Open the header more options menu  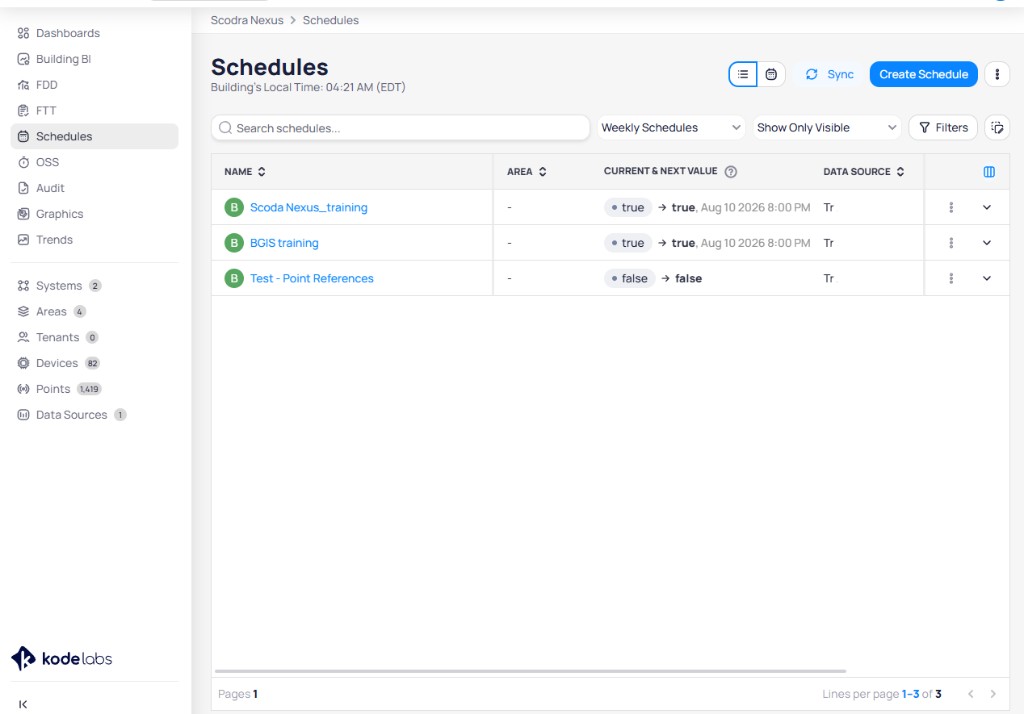pos(997,74)
